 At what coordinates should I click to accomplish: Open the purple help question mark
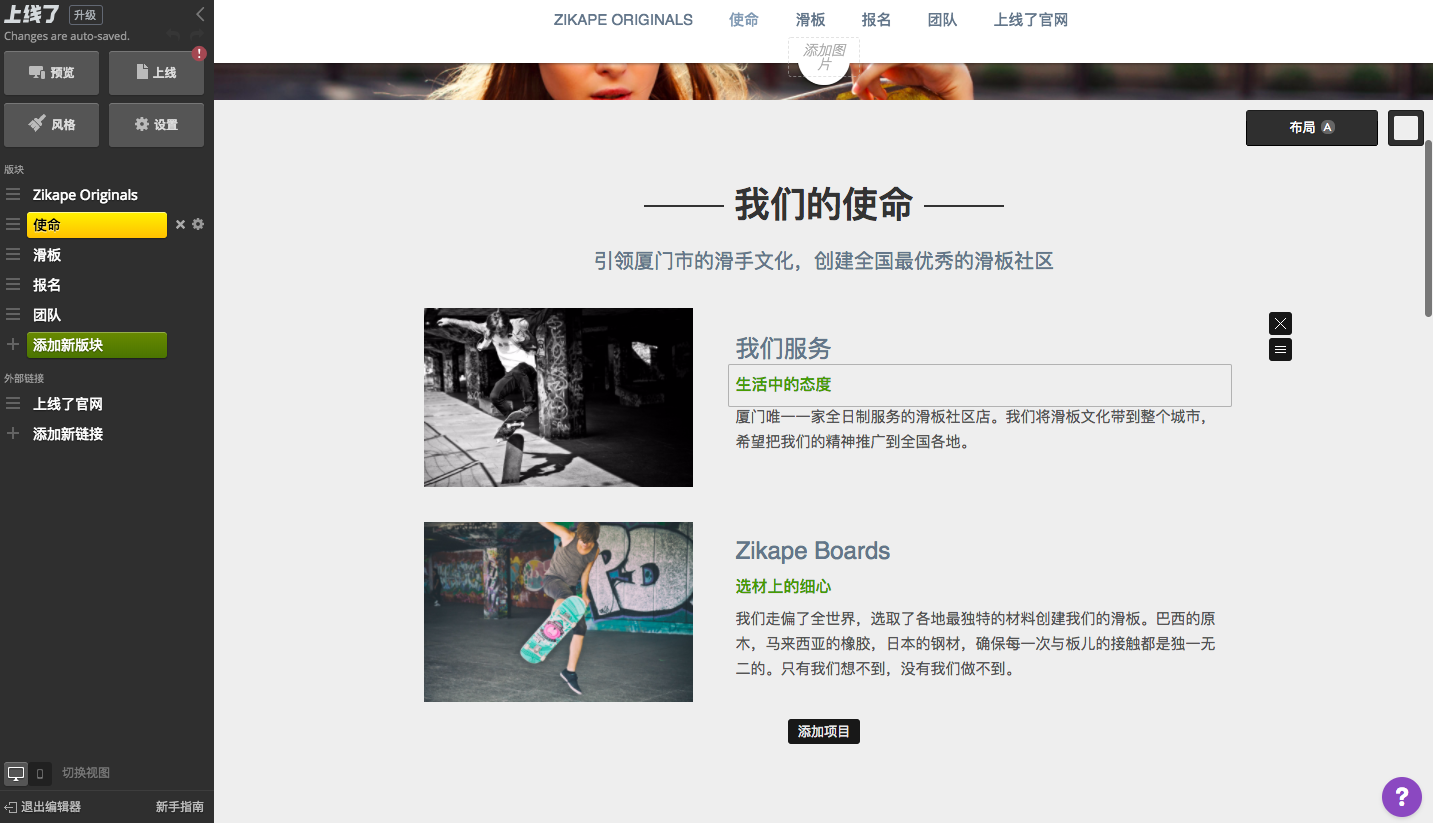pyautogui.click(x=1402, y=797)
